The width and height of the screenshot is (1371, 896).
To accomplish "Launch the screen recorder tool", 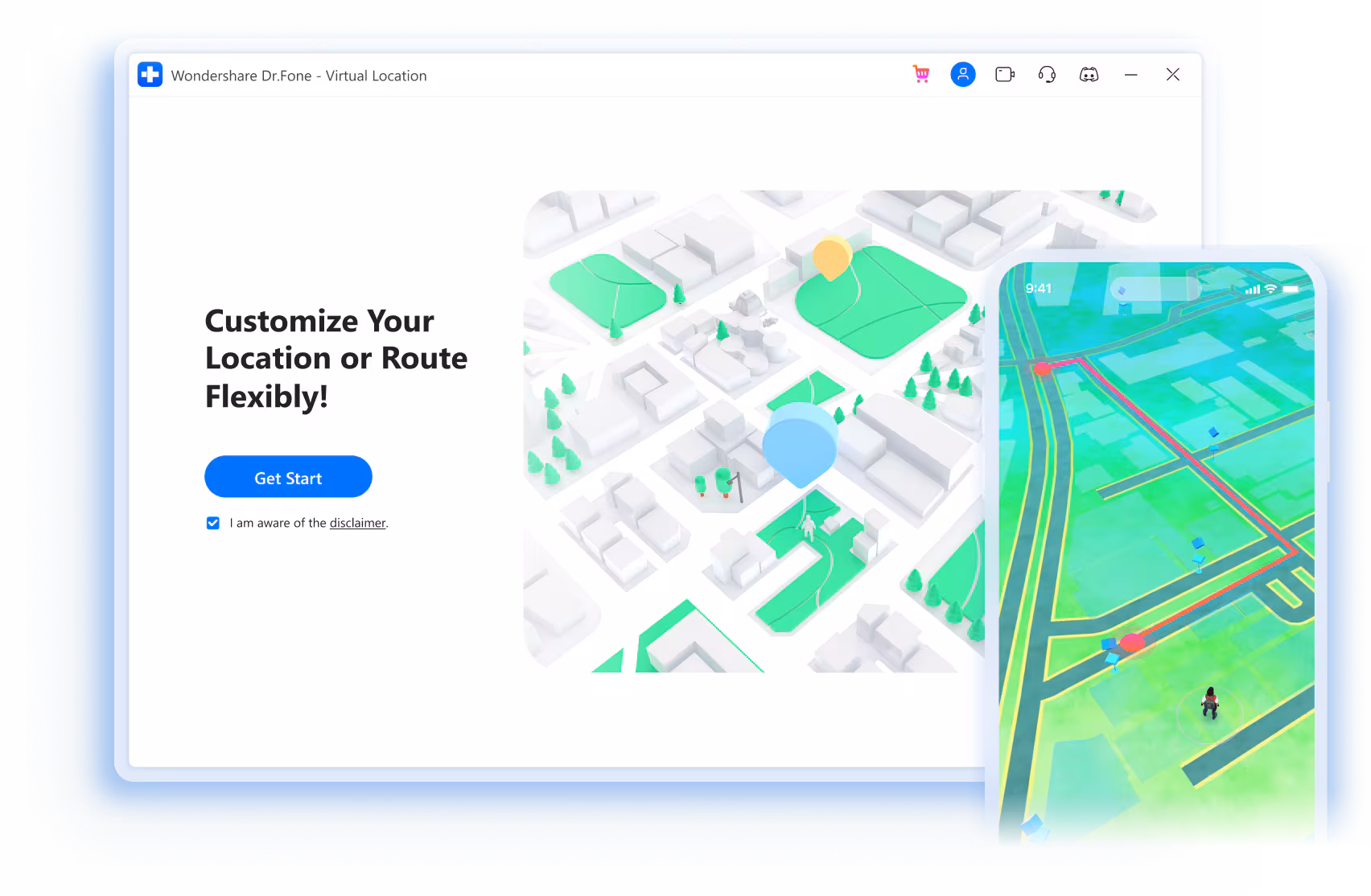I will 1005,74.
